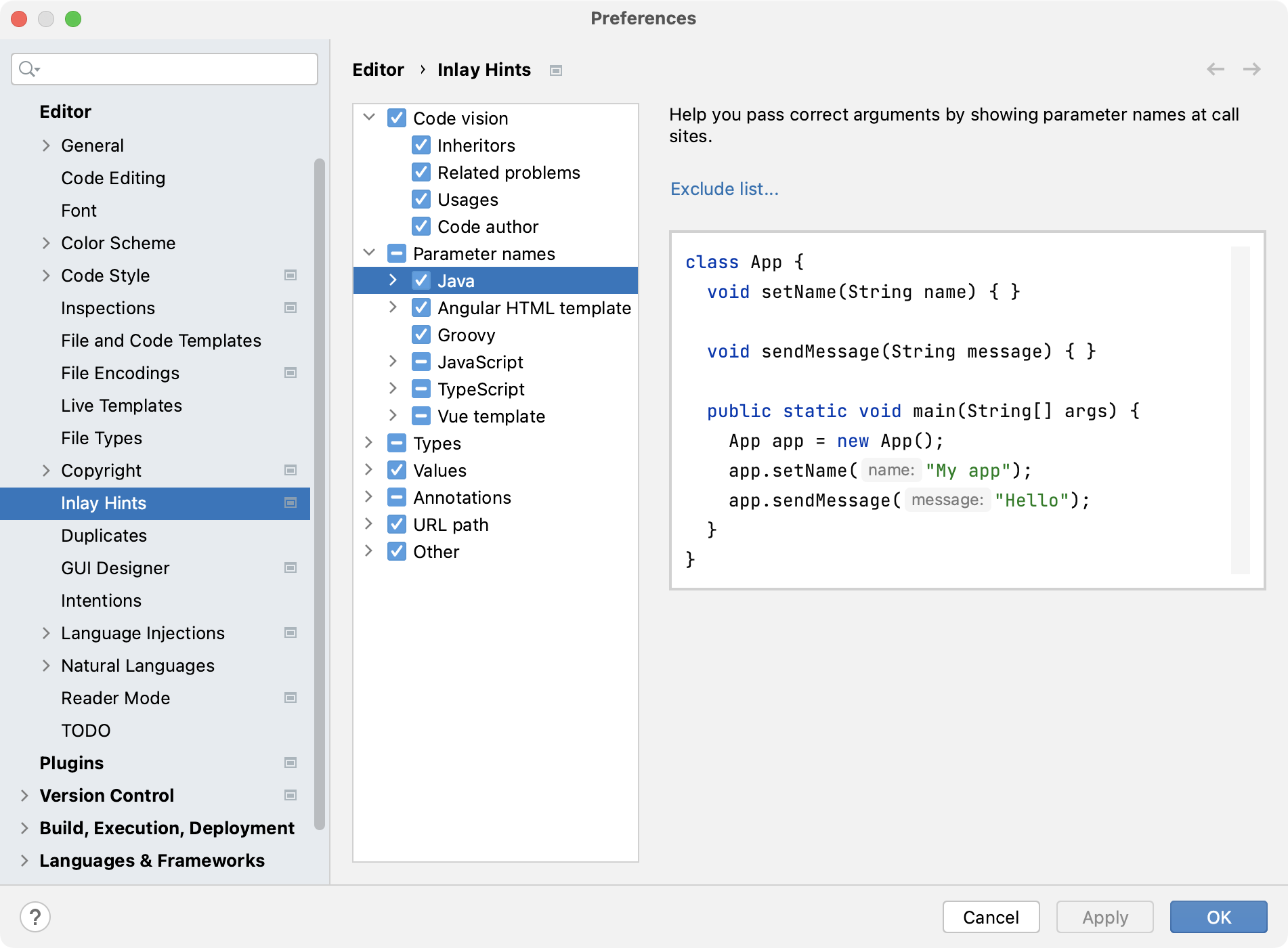Go back using the left arrow icon
The image size is (1288, 948).
click(1216, 69)
